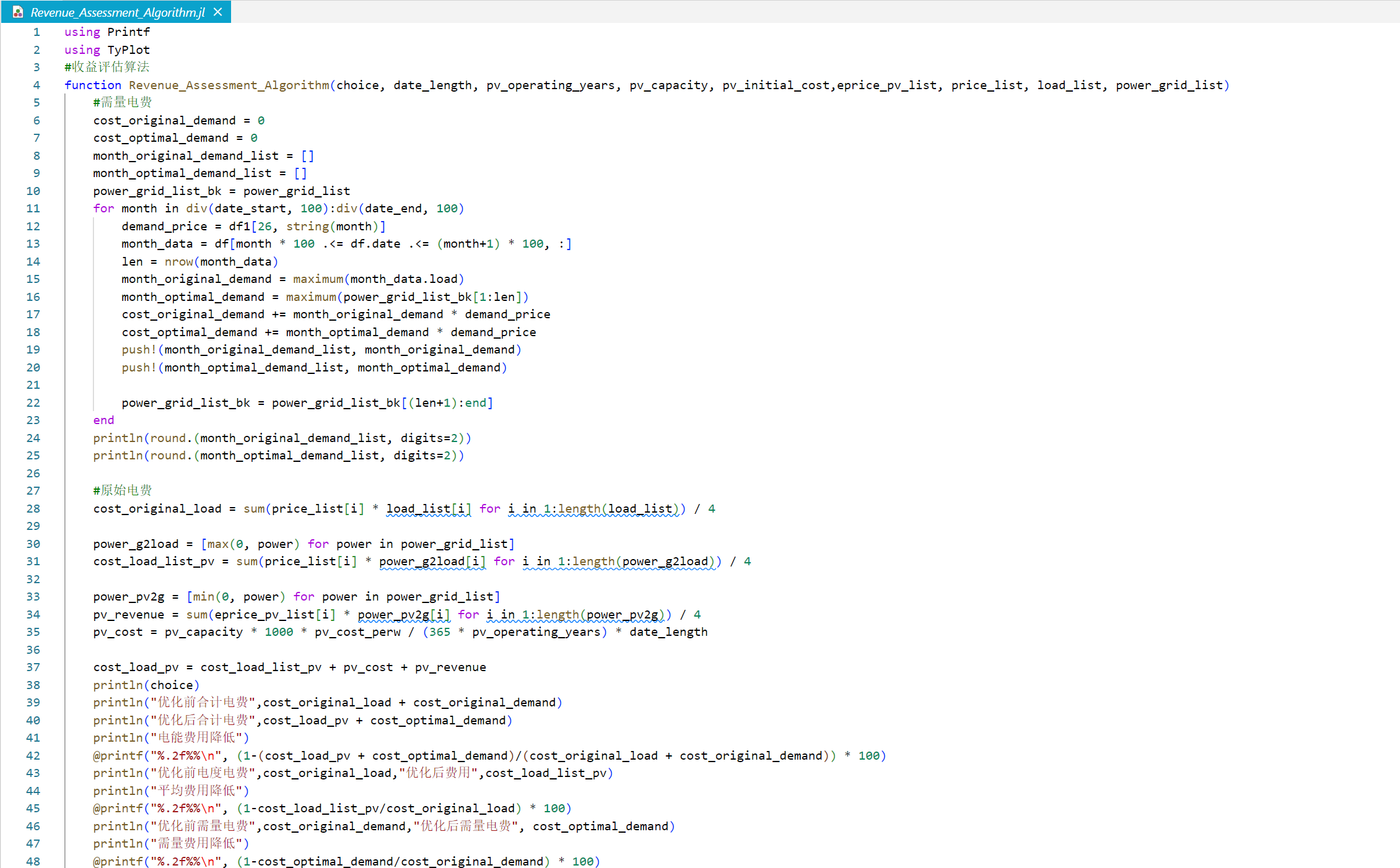Click line number 23 in the gutter
This screenshot has height=868, width=1400.
click(x=33, y=420)
